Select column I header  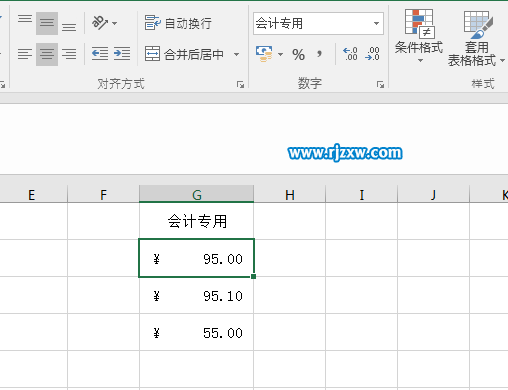(x=362, y=194)
